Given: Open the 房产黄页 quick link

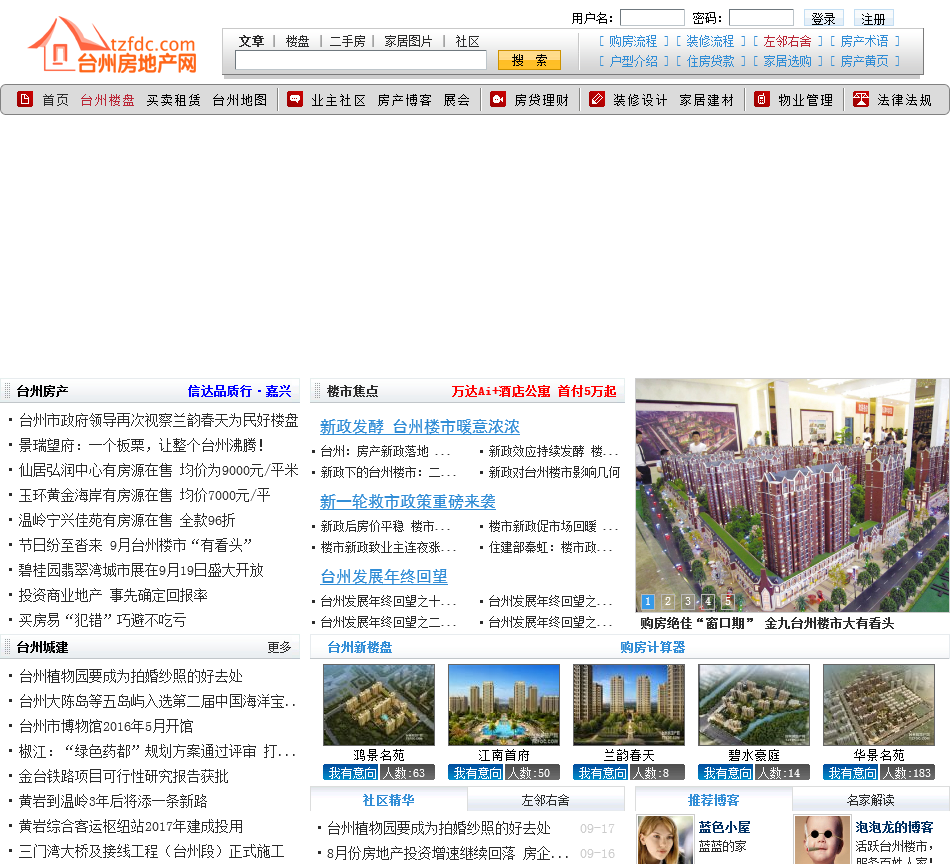Looking at the screenshot, I should [x=864, y=61].
